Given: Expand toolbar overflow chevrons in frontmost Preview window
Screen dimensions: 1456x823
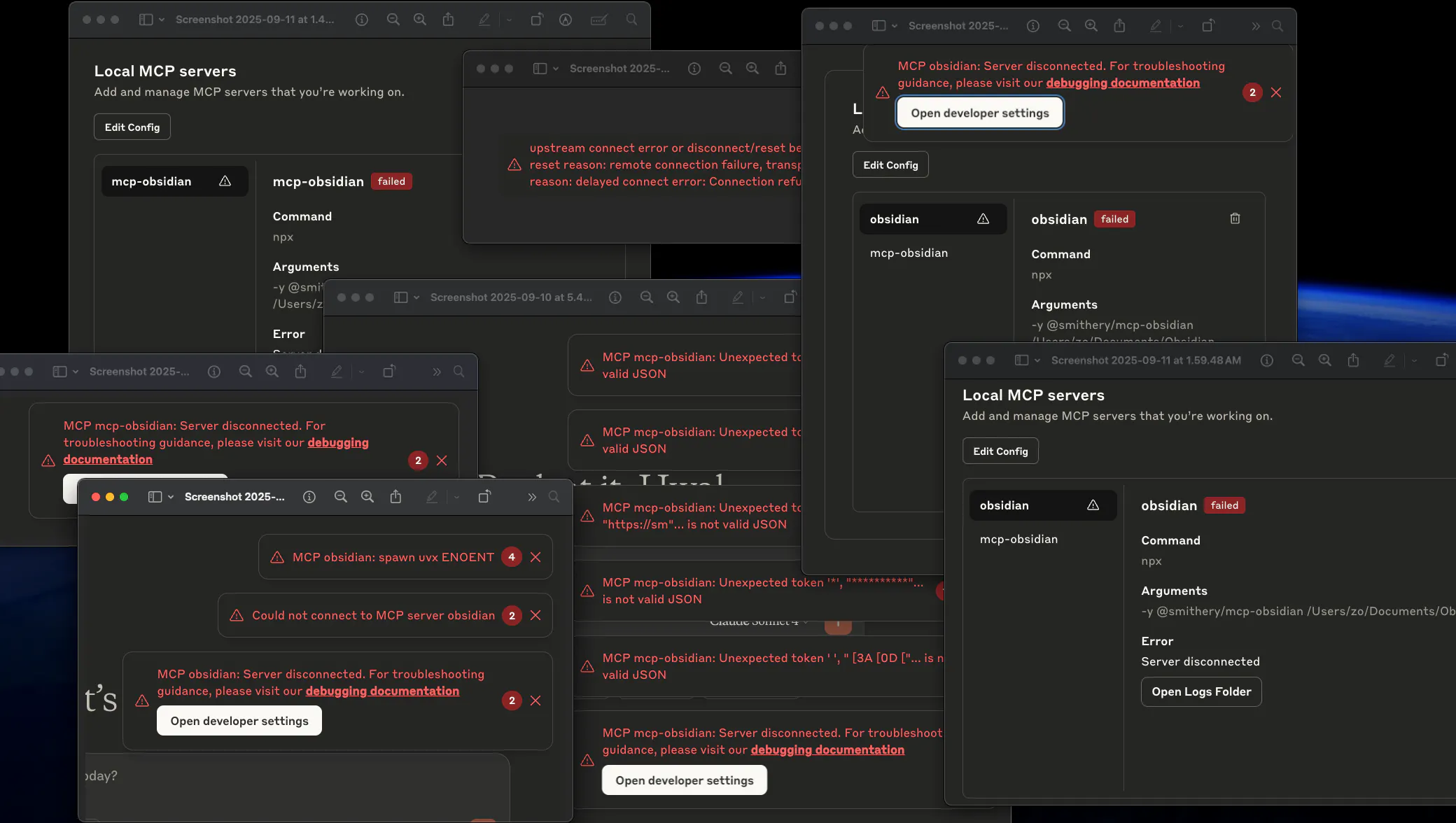Looking at the screenshot, I should (532, 497).
